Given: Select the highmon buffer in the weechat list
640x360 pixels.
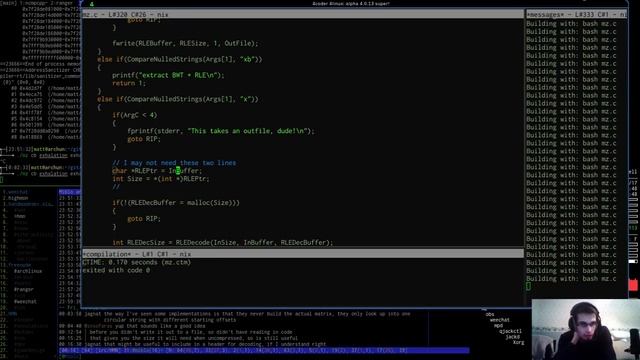Looking at the screenshot, I should click(x=18, y=198).
